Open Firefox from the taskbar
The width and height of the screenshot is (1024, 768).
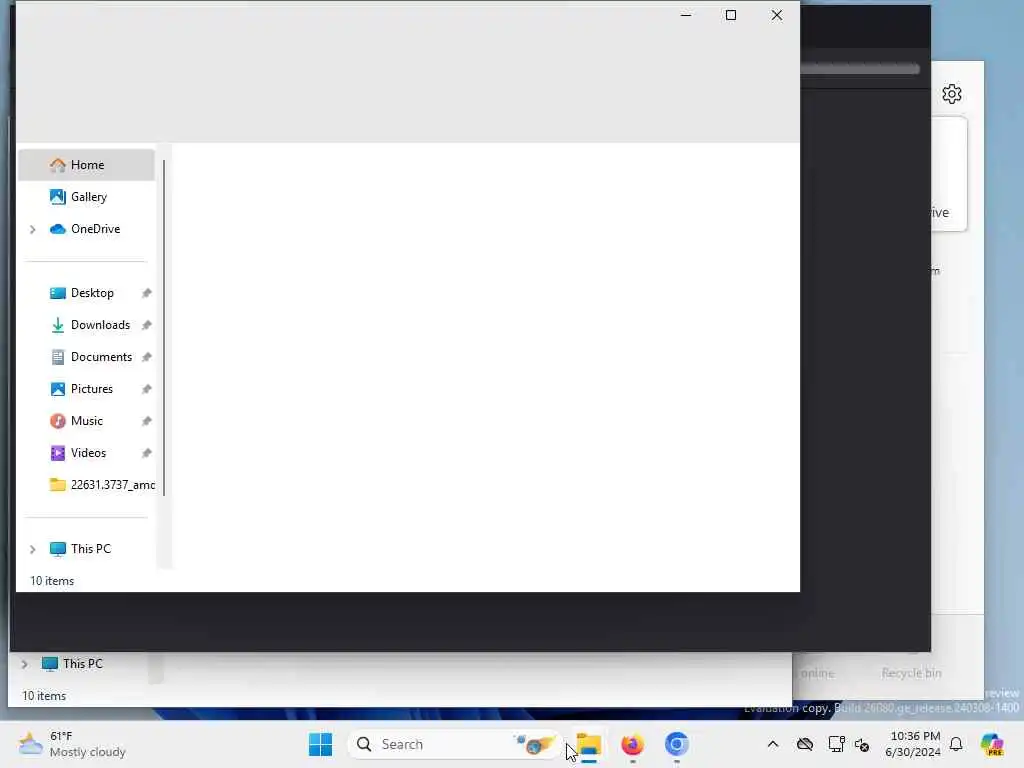click(x=632, y=744)
